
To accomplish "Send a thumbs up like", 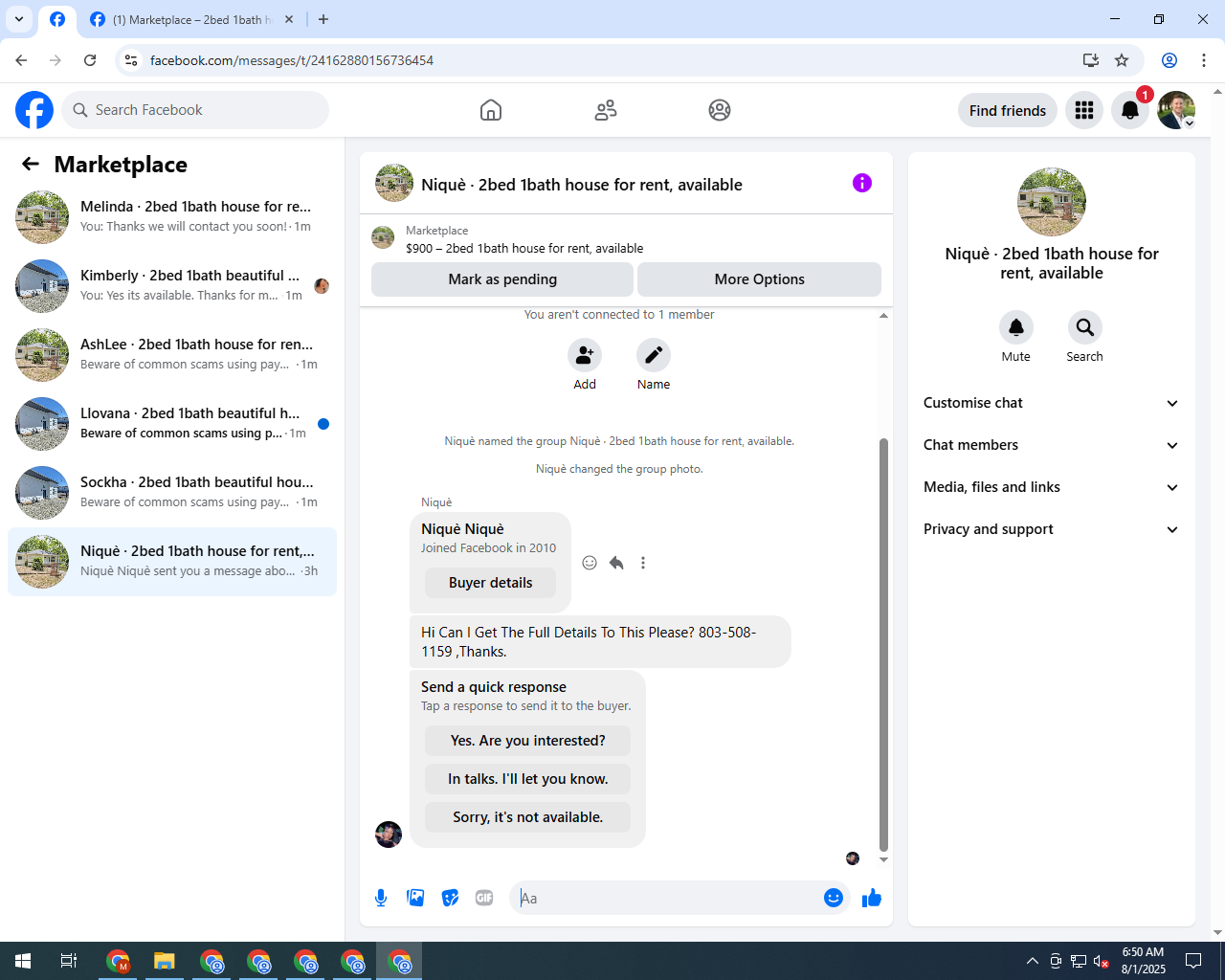I will pos(872,898).
